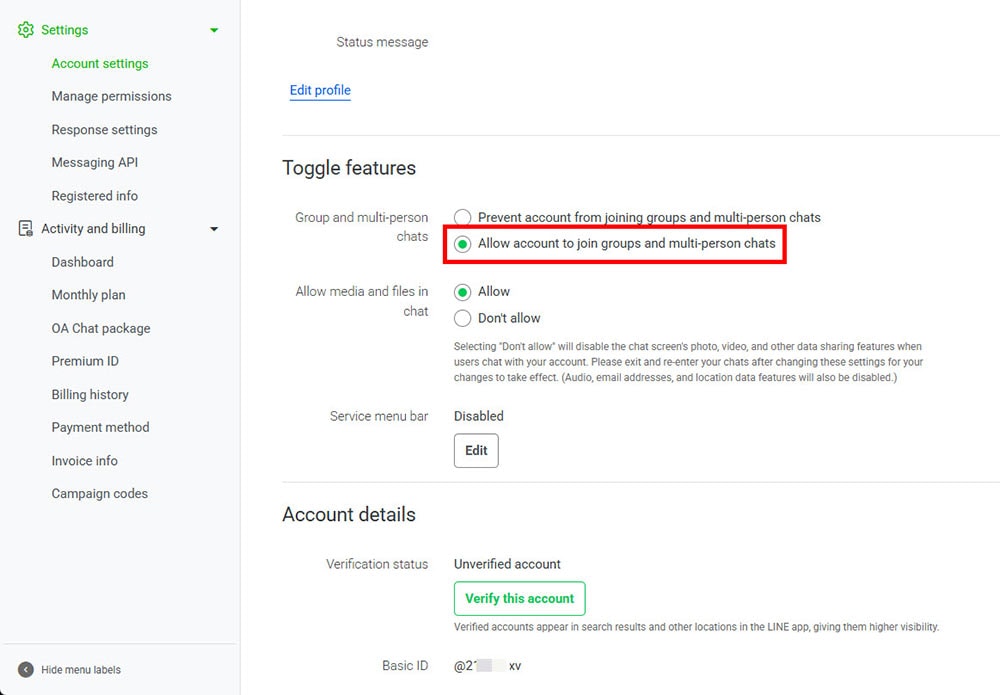
Task: Open Payment method page
Action: click(100, 427)
